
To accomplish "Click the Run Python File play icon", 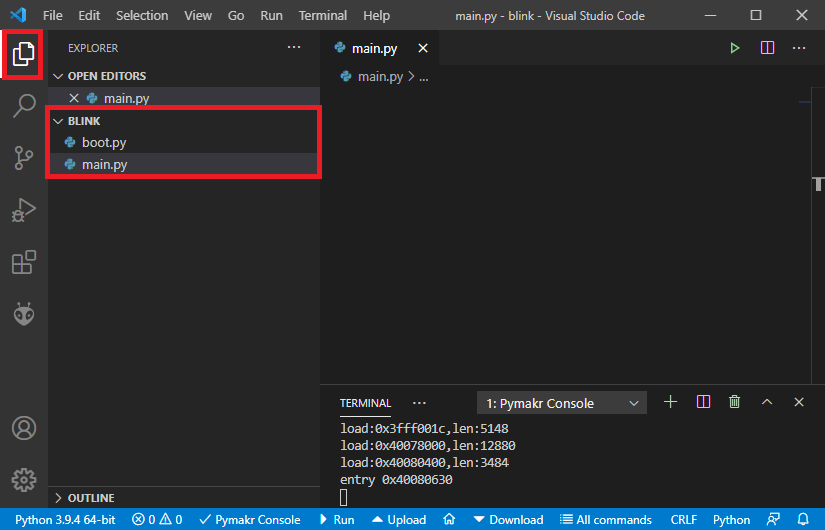I will [x=735, y=48].
